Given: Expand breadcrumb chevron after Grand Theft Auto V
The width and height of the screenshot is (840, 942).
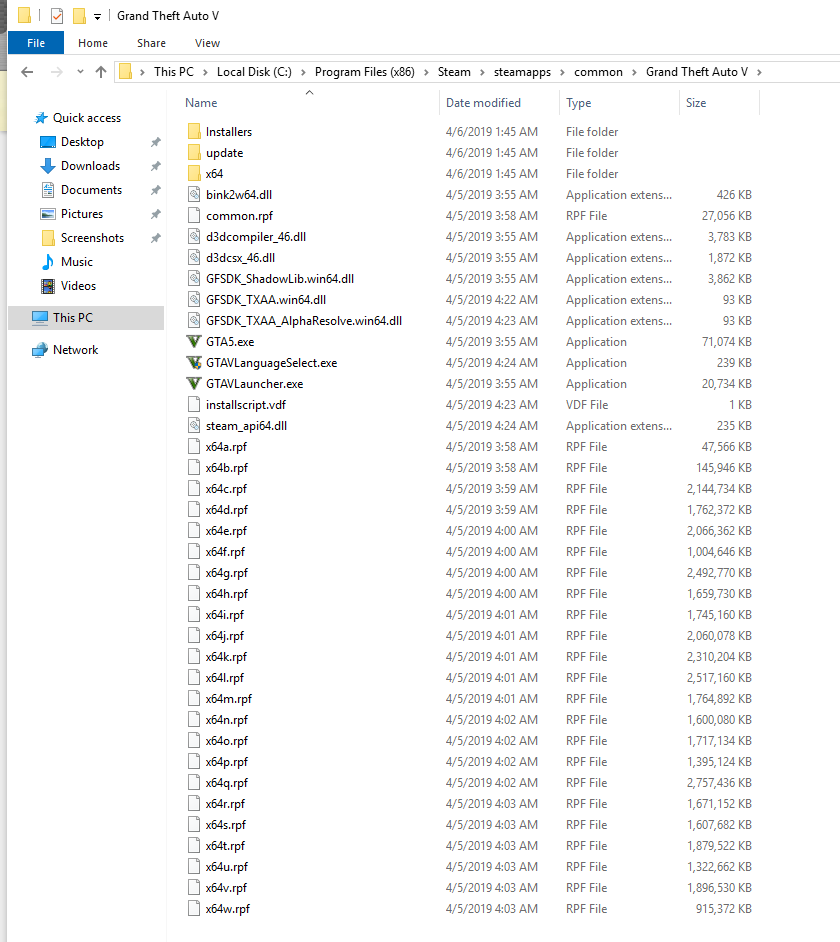Looking at the screenshot, I should 759,72.
